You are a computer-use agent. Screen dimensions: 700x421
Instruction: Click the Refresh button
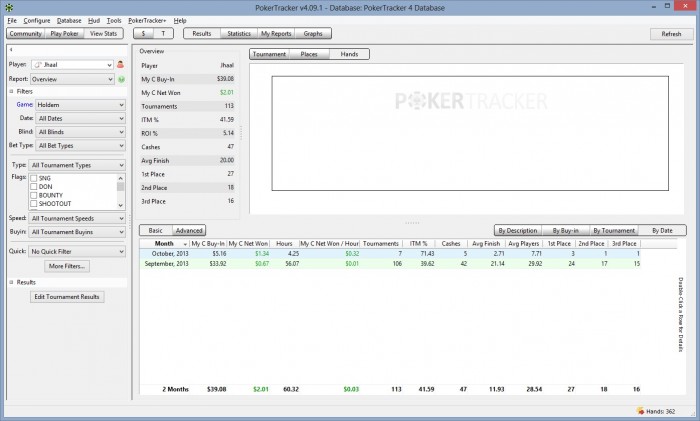tap(671, 34)
